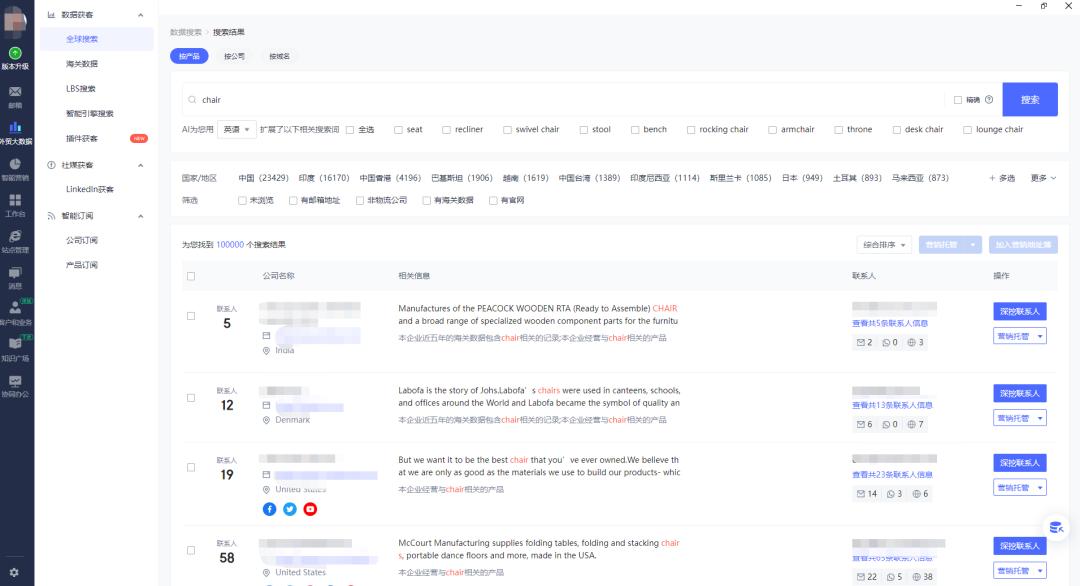Click the company's Facebook icon

pyautogui.click(x=269, y=509)
